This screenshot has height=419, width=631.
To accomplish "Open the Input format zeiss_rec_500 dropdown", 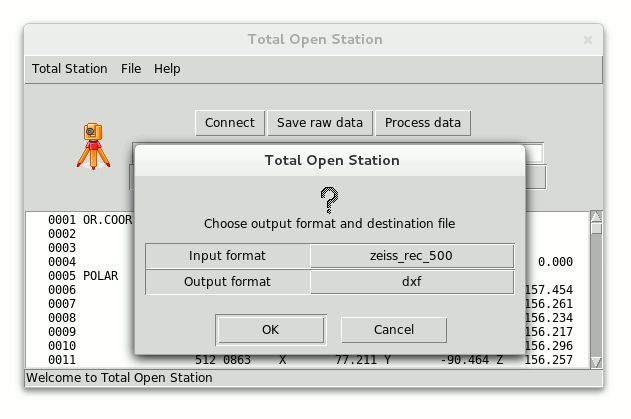I will 412,256.
